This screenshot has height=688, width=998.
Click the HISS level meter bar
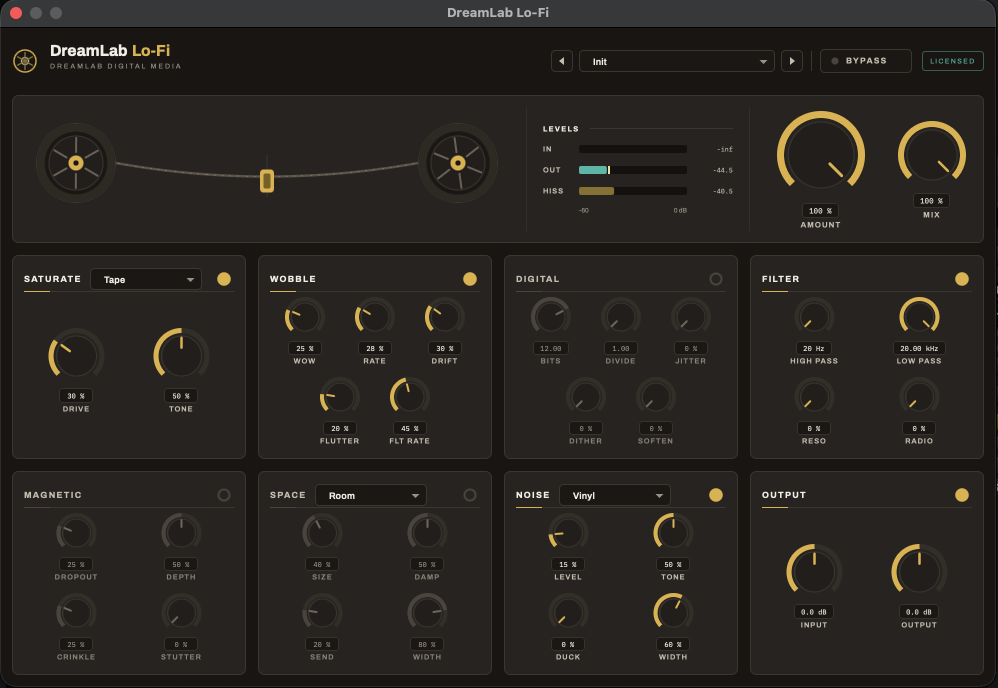pyautogui.click(x=633, y=191)
